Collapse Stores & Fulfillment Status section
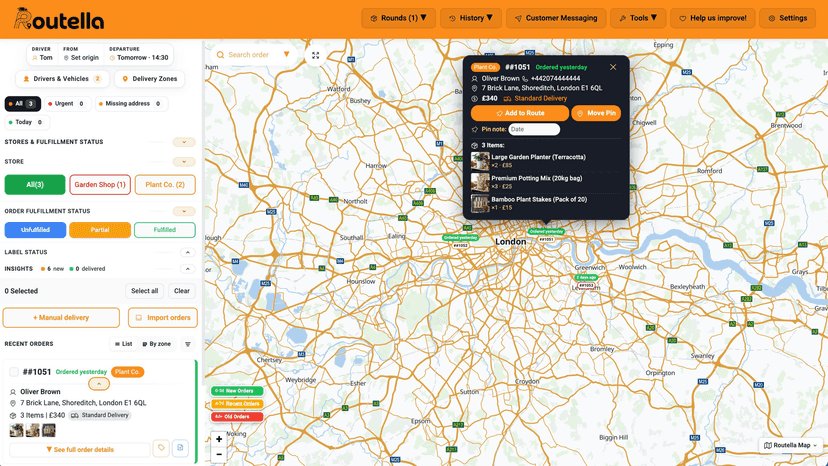This screenshot has height=466, width=828. 184,142
